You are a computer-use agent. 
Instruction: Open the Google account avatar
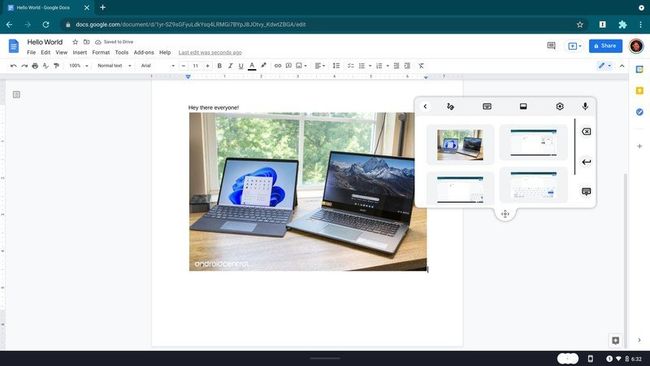(636, 46)
